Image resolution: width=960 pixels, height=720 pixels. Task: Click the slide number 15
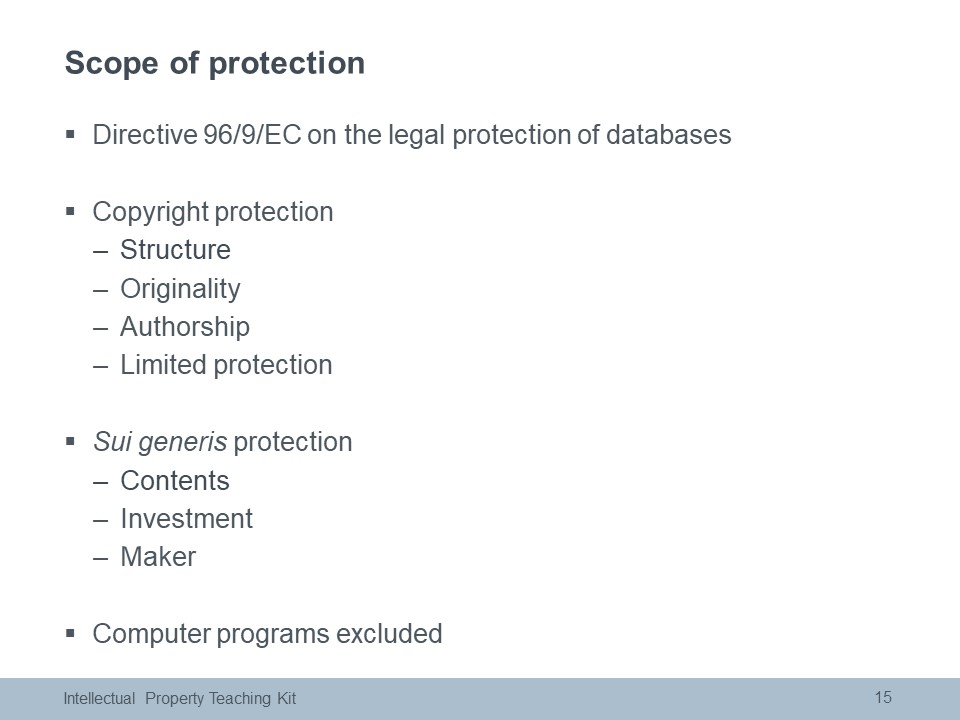coord(883,697)
